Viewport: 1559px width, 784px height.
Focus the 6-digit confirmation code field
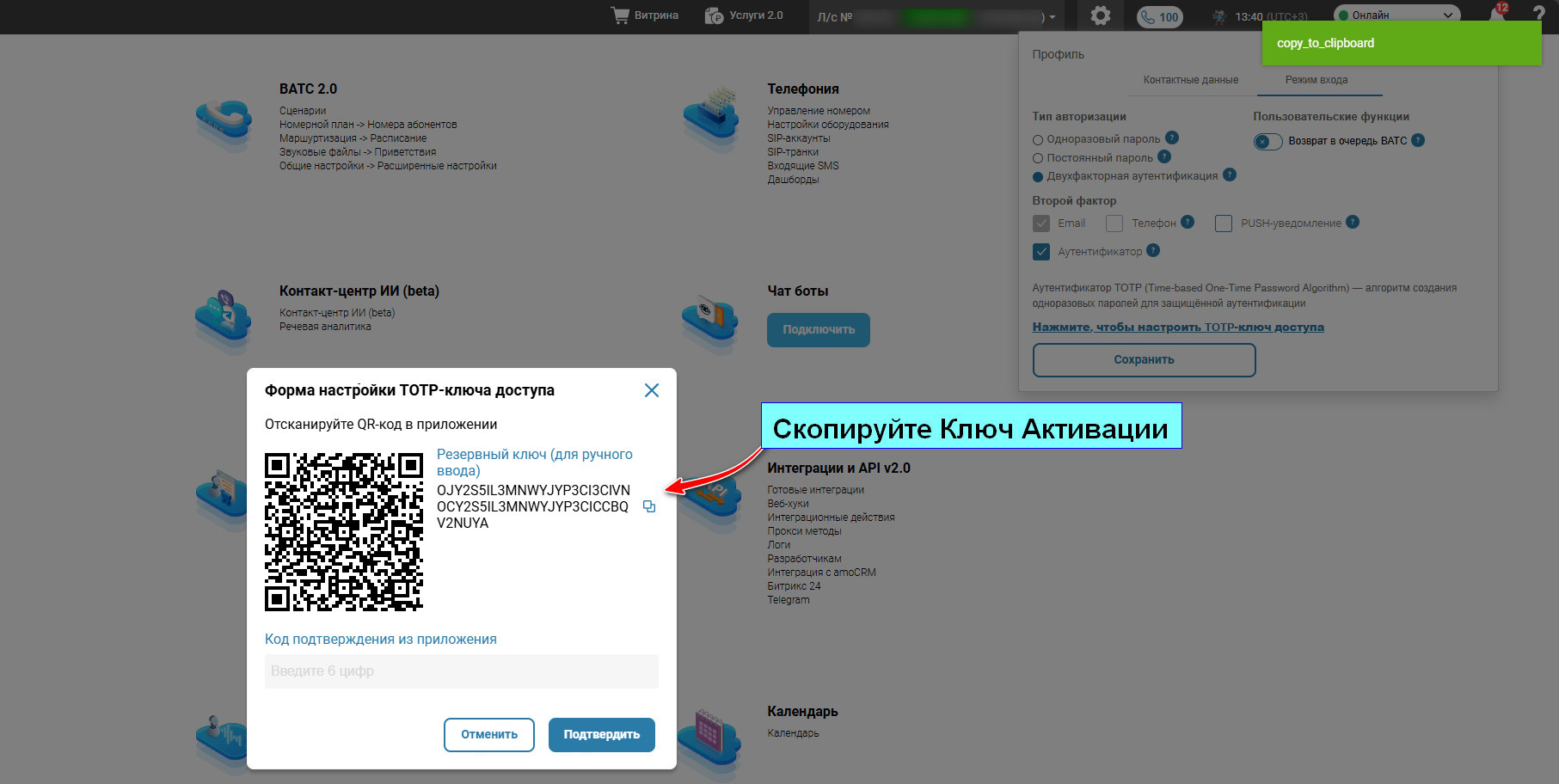coord(462,671)
